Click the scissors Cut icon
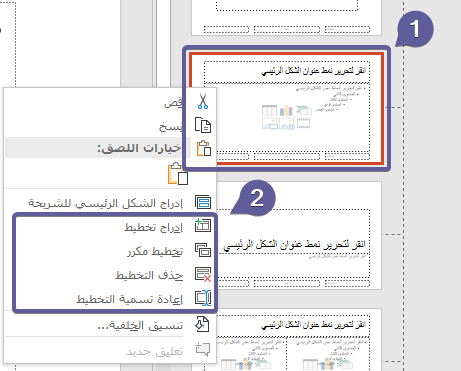 click(x=203, y=101)
